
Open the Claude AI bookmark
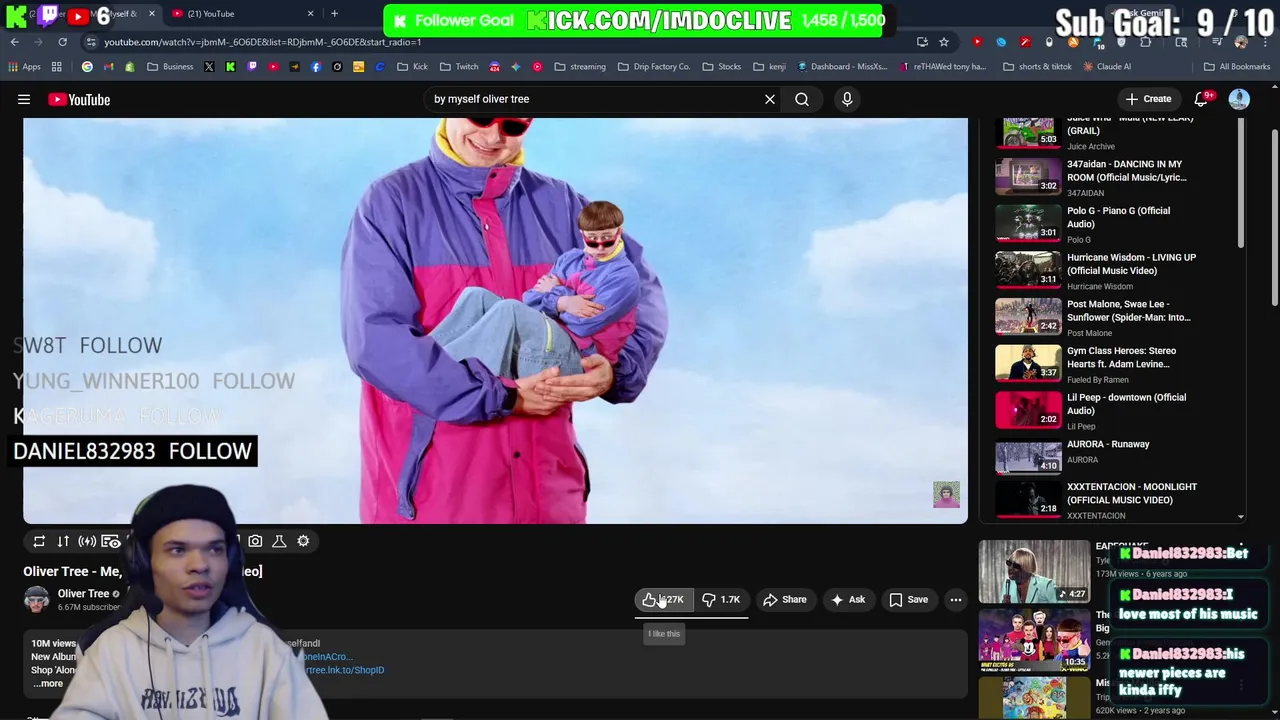pos(1106,67)
